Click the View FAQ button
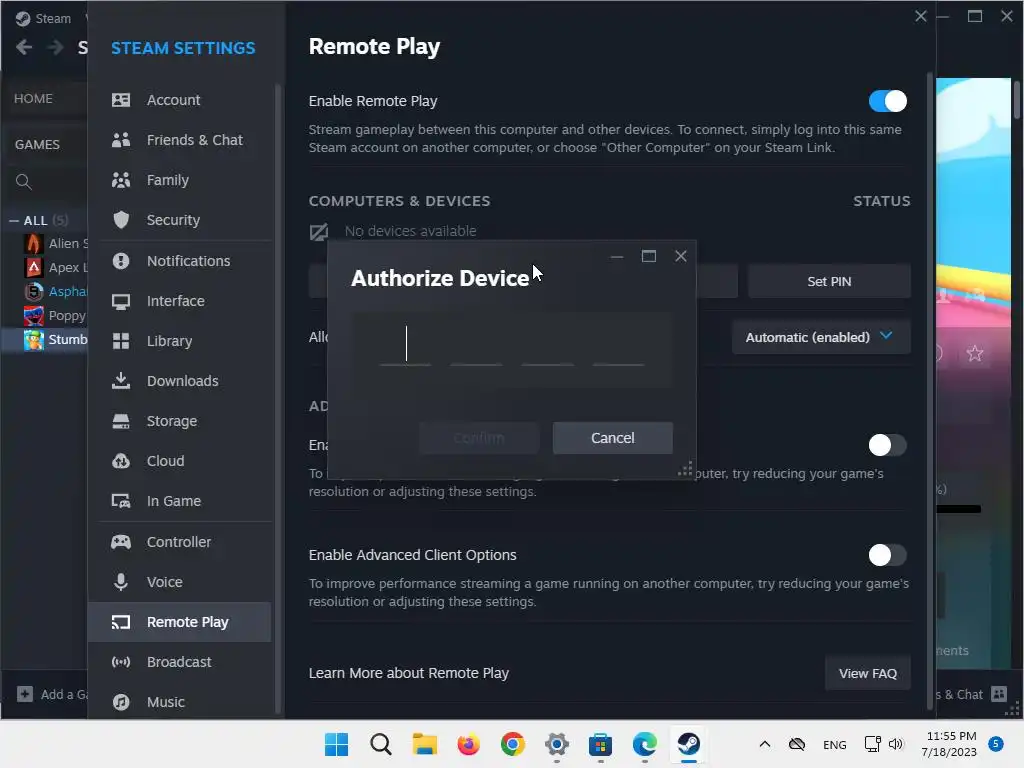This screenshot has width=1024, height=768. pyautogui.click(x=867, y=673)
